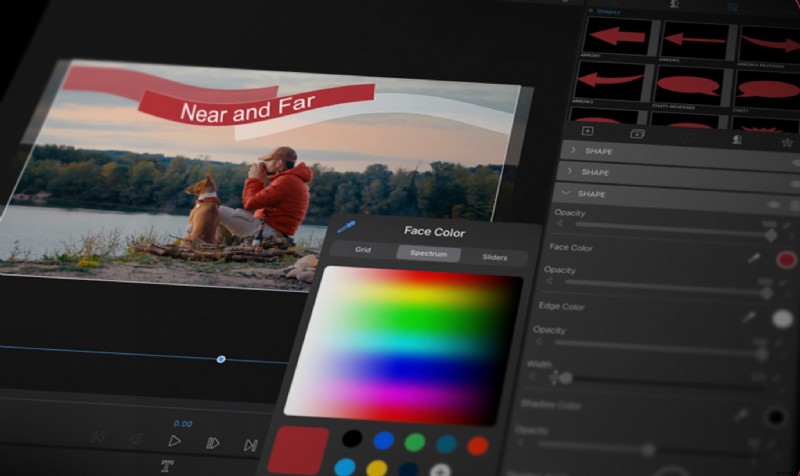Click the add layer group icon
This screenshot has height=476, width=800.
pos(637,134)
